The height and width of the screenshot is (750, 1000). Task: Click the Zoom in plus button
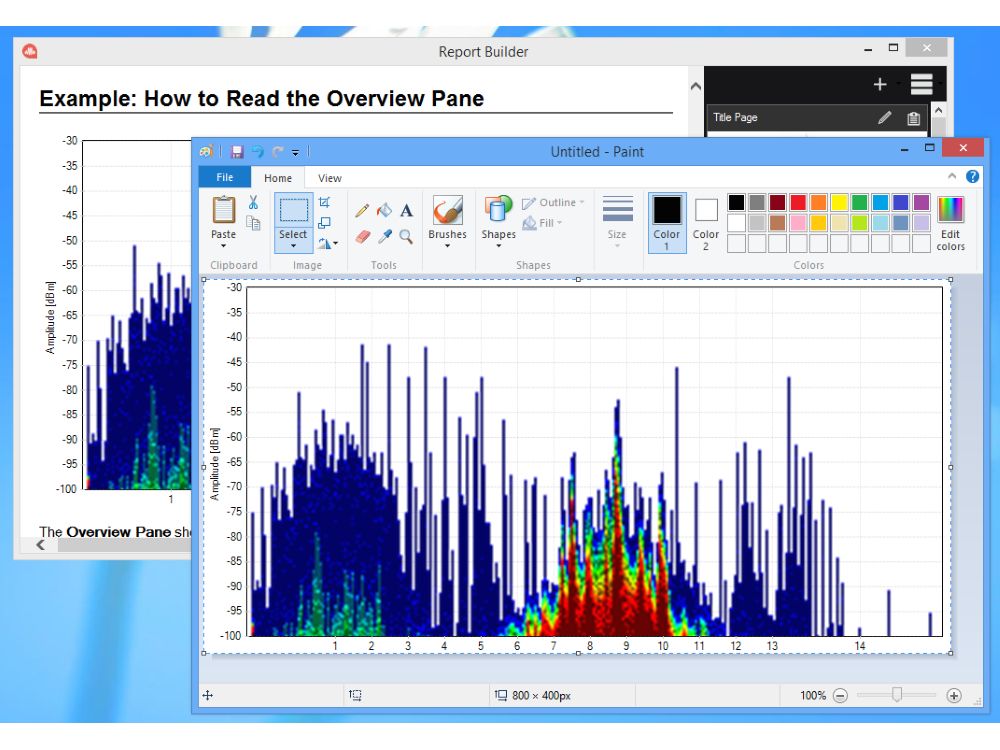(954, 696)
